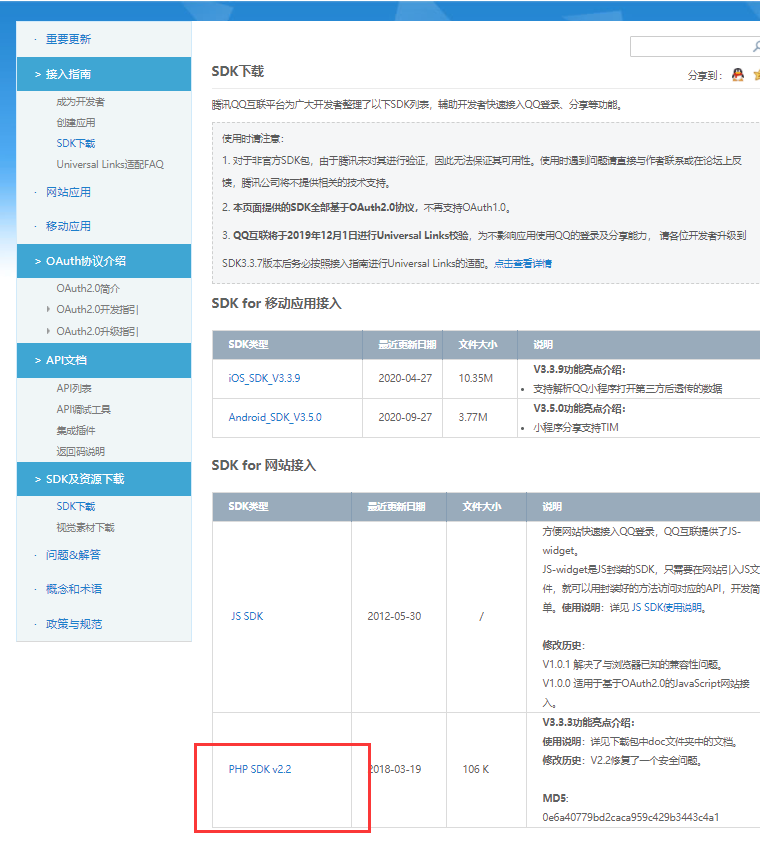The height and width of the screenshot is (842, 760).
Task: Open 返回码说明 page
Action: 81,451
